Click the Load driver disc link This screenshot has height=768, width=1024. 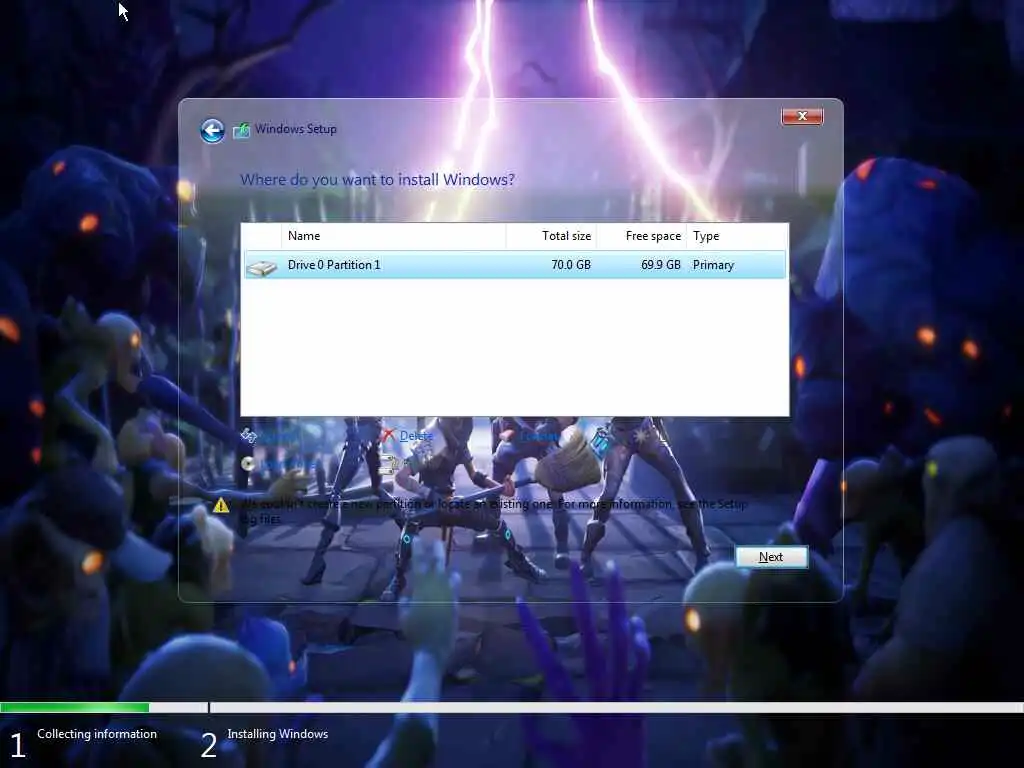(x=280, y=464)
